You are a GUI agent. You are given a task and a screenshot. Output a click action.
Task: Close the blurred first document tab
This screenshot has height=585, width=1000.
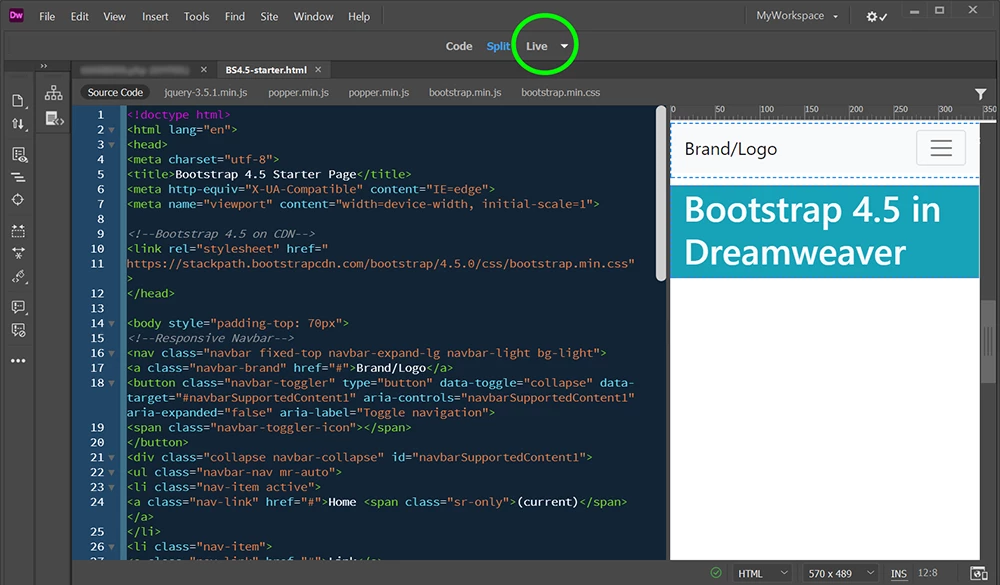point(203,70)
